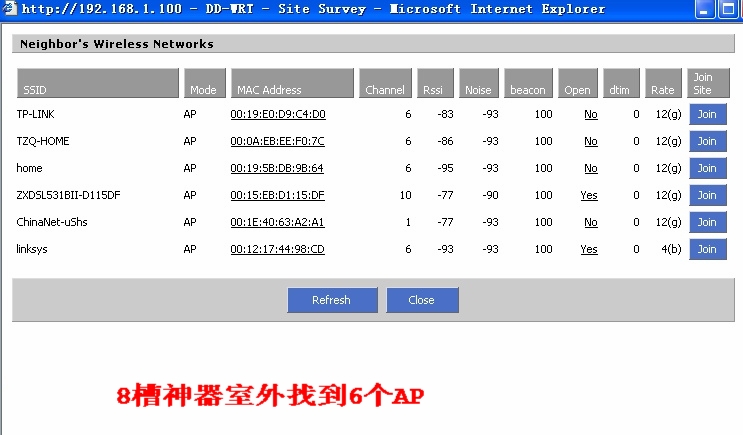Screen dimensions: 743x435
Task: Click the channel value 1 for ChinaNet-uShs
Action: coord(408,222)
